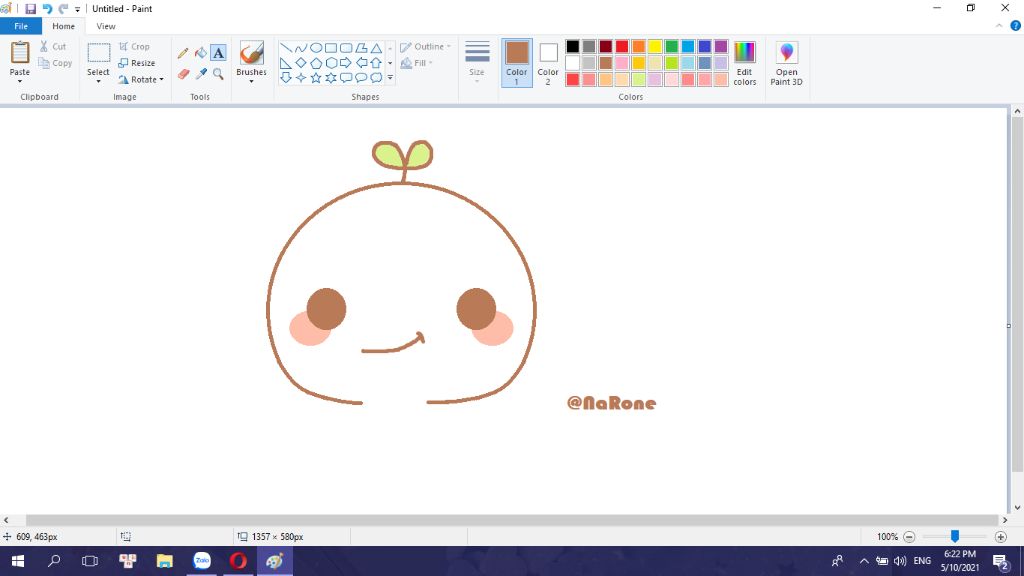This screenshot has height=576, width=1024.
Task: Select the Right arrow shape
Action: click(345, 63)
